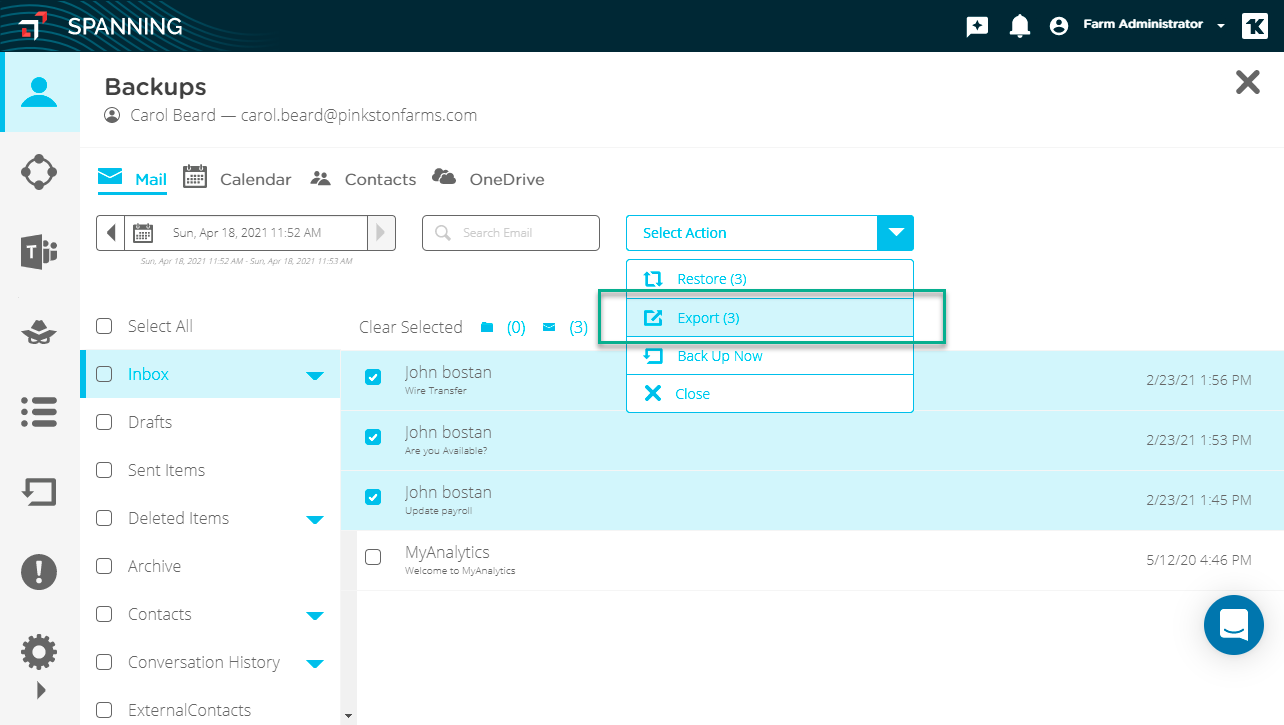Switch to the Mail tab

[132, 179]
